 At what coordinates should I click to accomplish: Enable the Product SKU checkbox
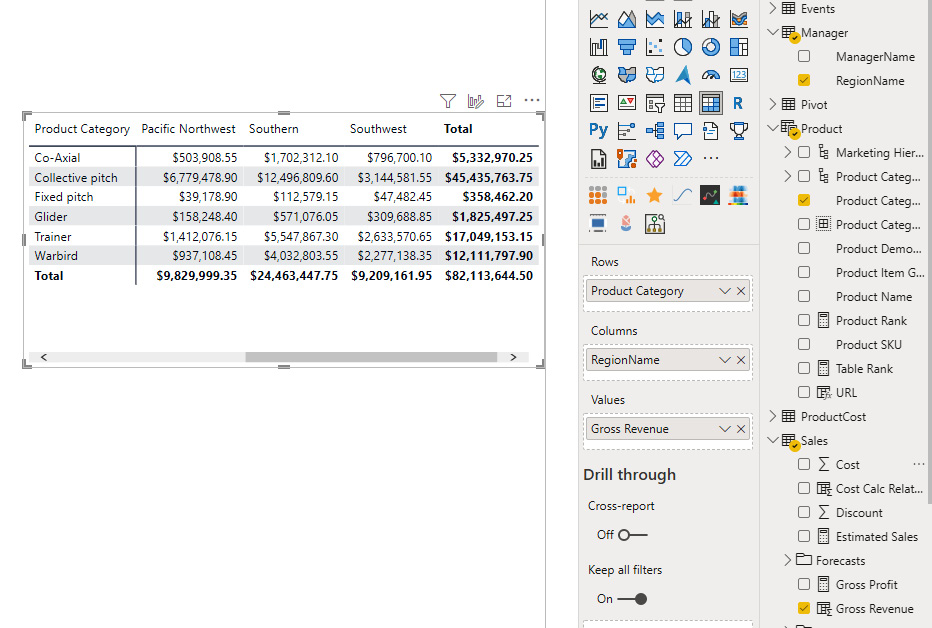pos(804,345)
